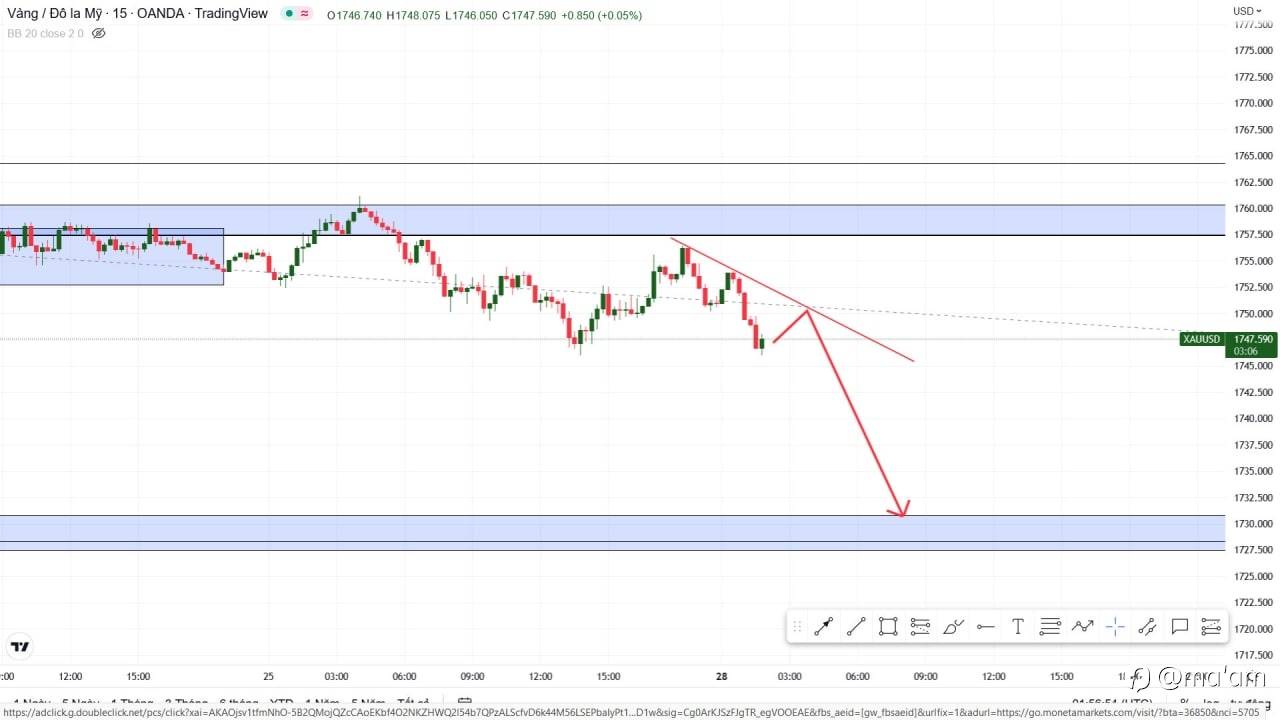Click the BB 20 close 2 0 legend
The image size is (1280, 720).
click(46, 33)
